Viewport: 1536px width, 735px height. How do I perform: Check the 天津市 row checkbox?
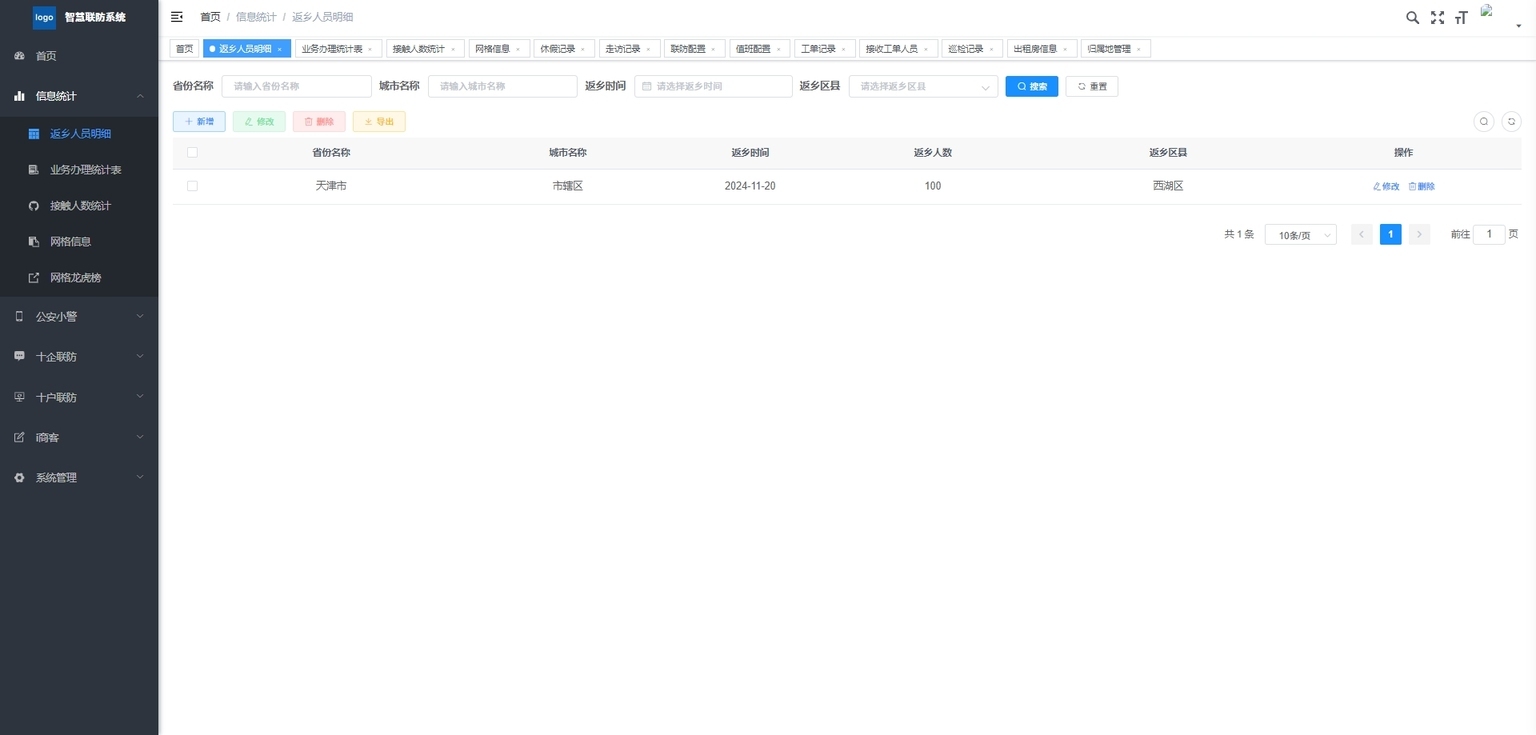(x=192, y=186)
